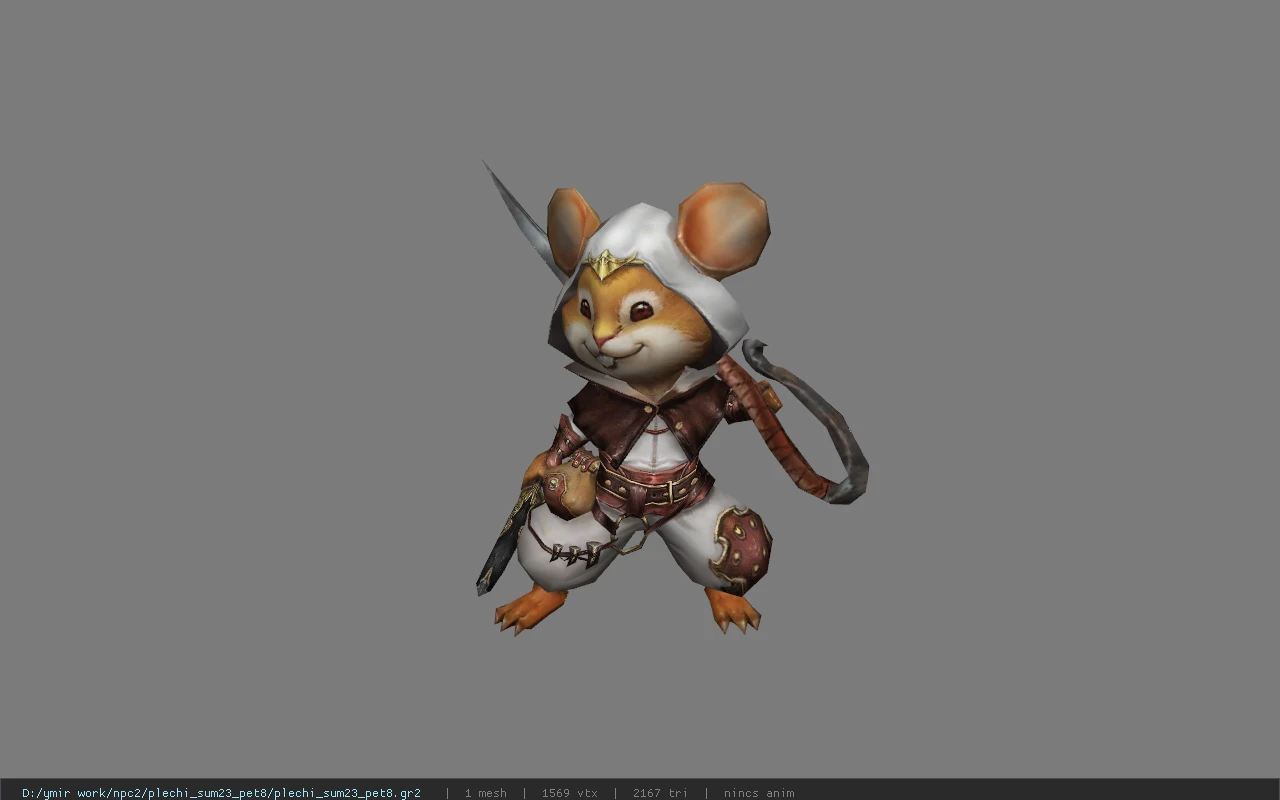Click the '1569 vtx' vertex count
1280x800 pixels.
569,793
